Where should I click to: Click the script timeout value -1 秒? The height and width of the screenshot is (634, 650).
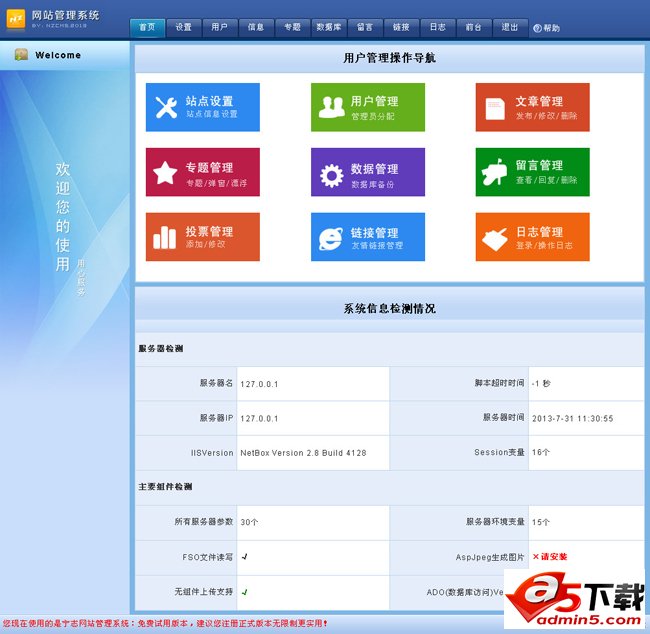point(541,384)
